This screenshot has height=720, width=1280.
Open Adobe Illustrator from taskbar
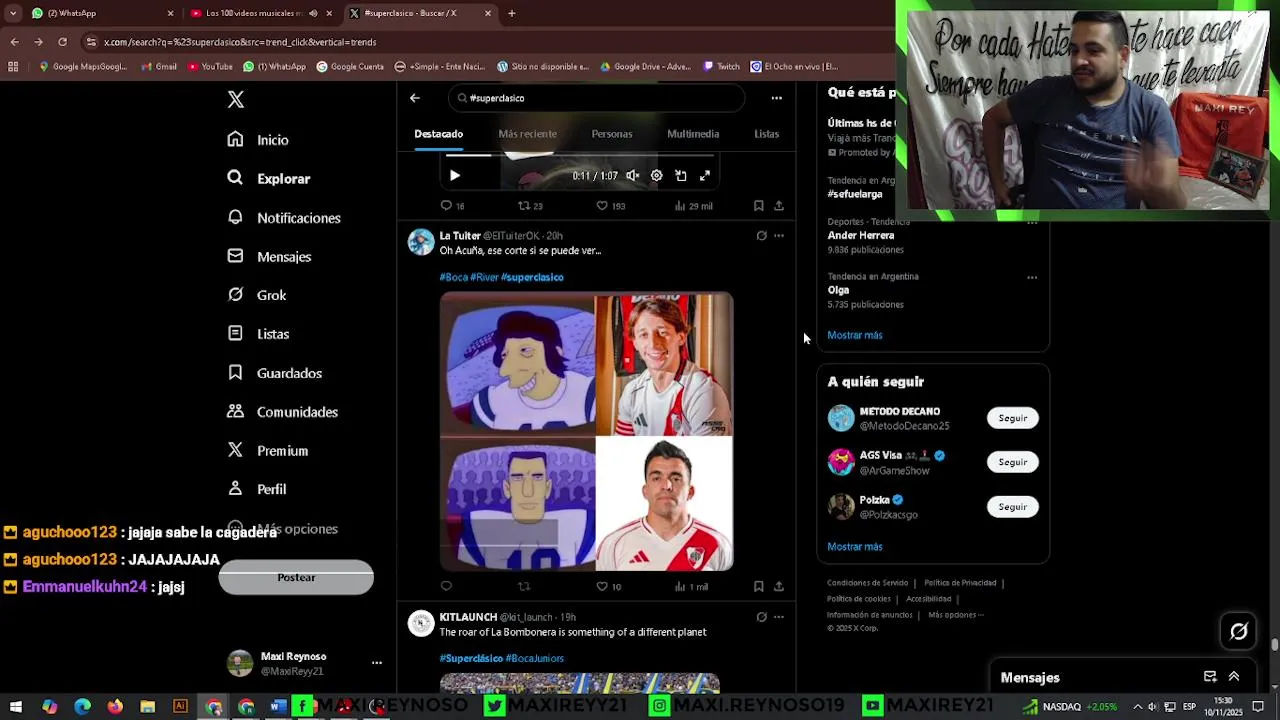tap(180, 707)
